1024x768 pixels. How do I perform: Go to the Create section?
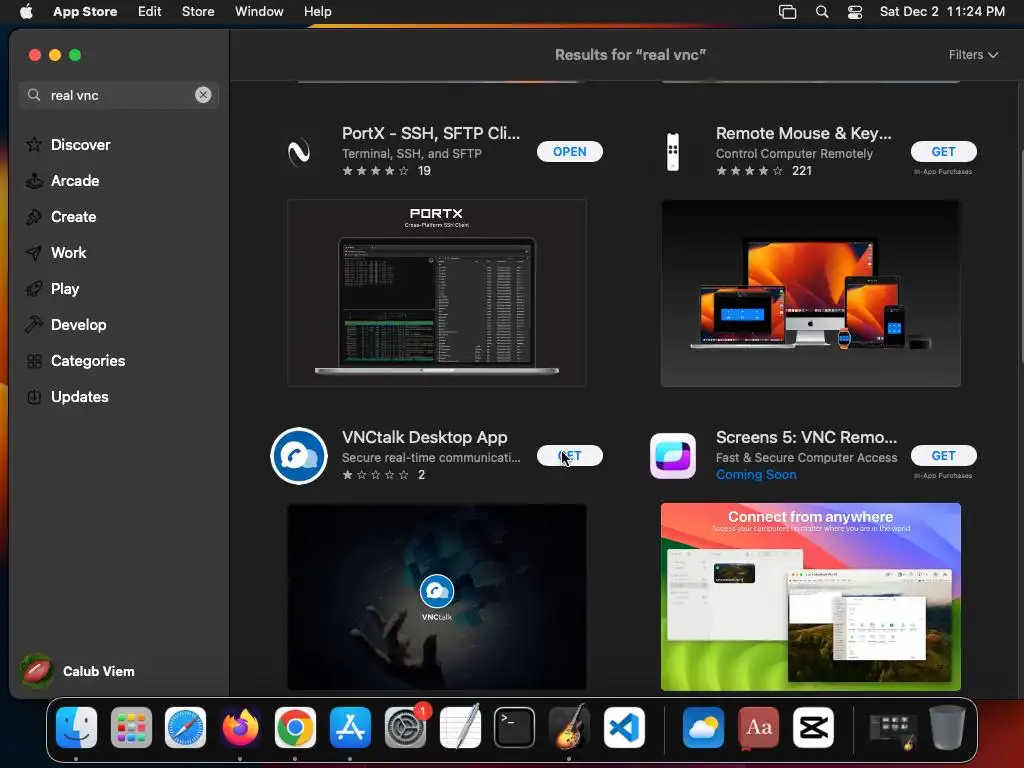61,217
